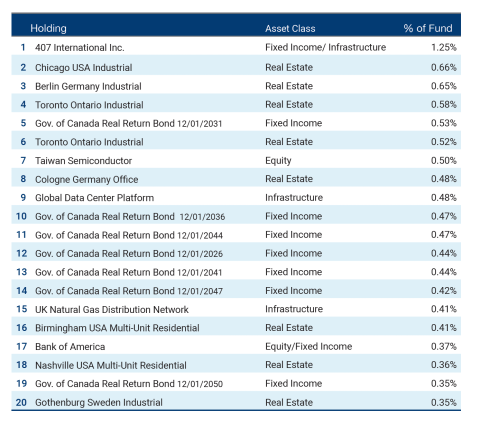This screenshot has width=480, height=430.
Task: Click Real Estate for Birmingham USA row
Action: [289, 328]
